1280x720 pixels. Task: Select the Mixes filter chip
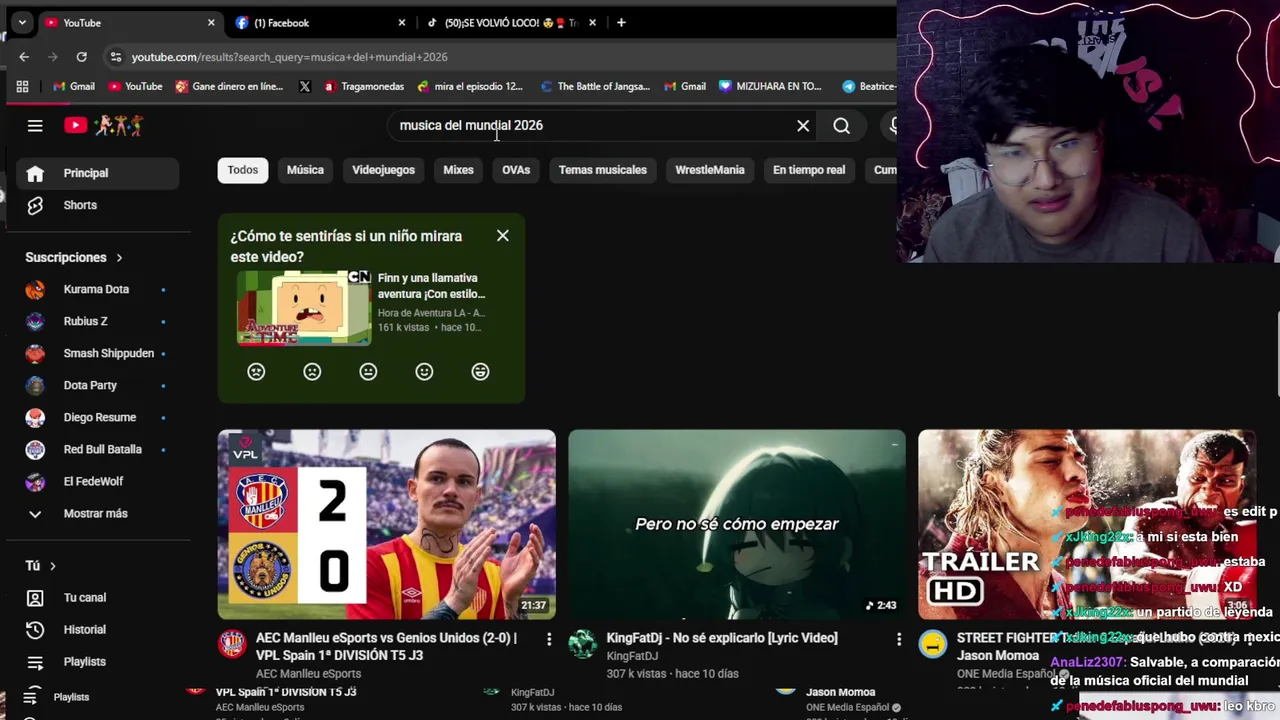pyautogui.click(x=458, y=170)
